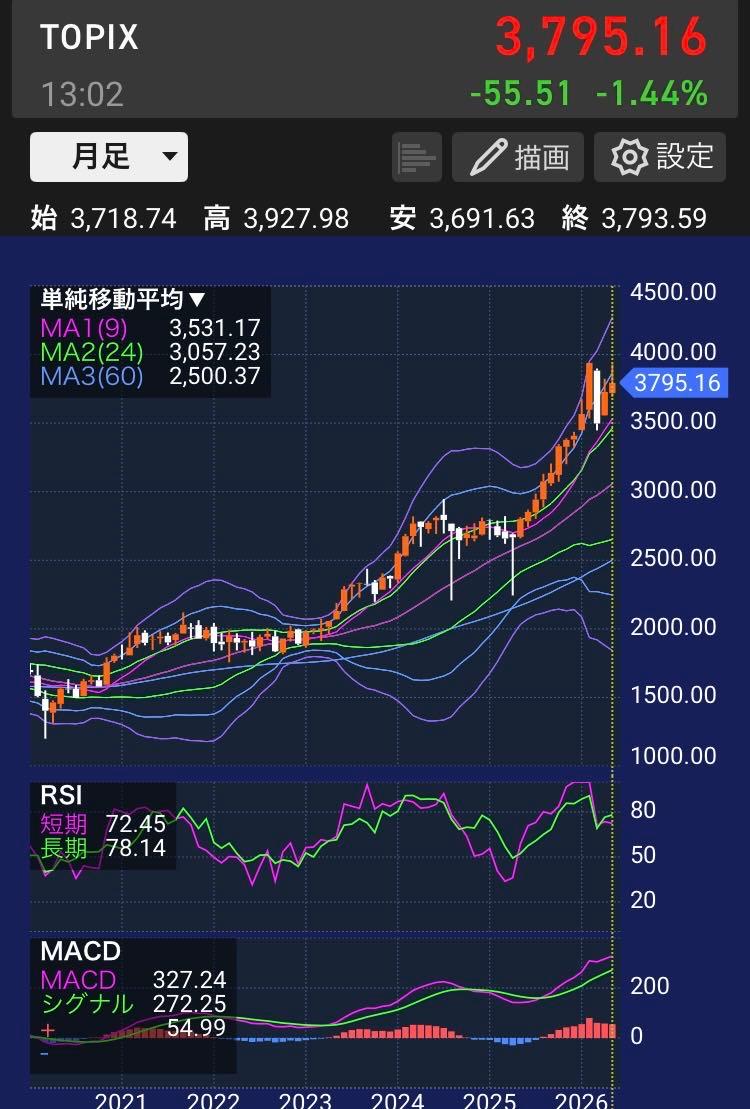Click the histogram value 54.99
This screenshot has width=750, height=1109.
pyautogui.click(x=196, y=1028)
